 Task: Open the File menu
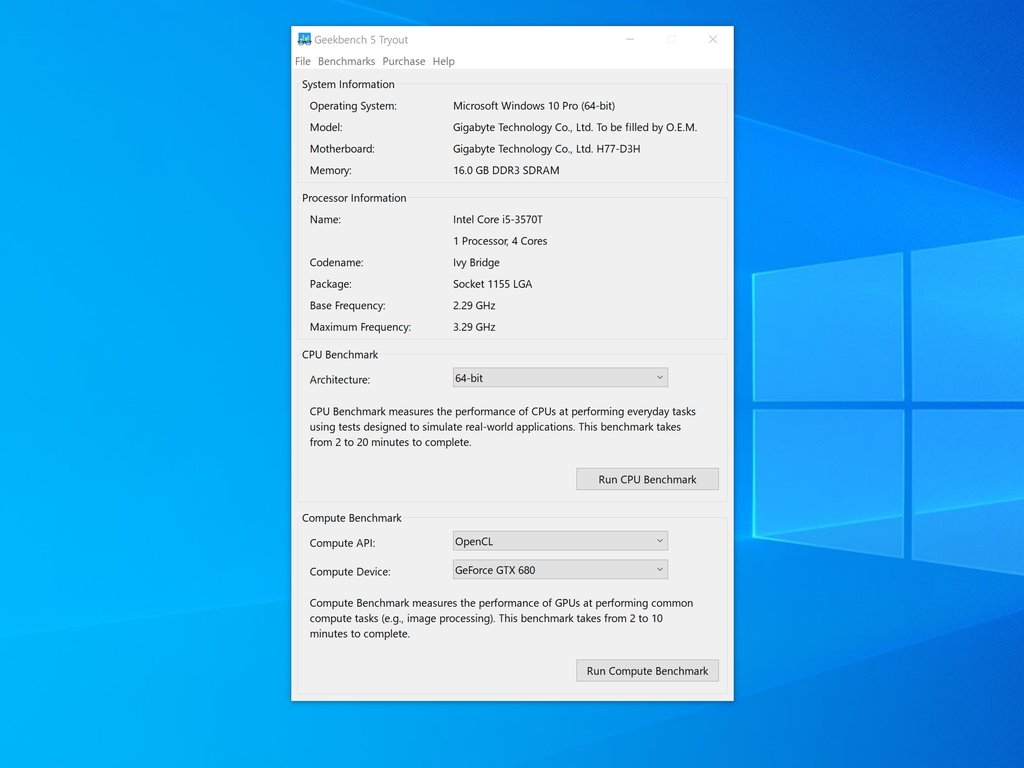click(303, 61)
